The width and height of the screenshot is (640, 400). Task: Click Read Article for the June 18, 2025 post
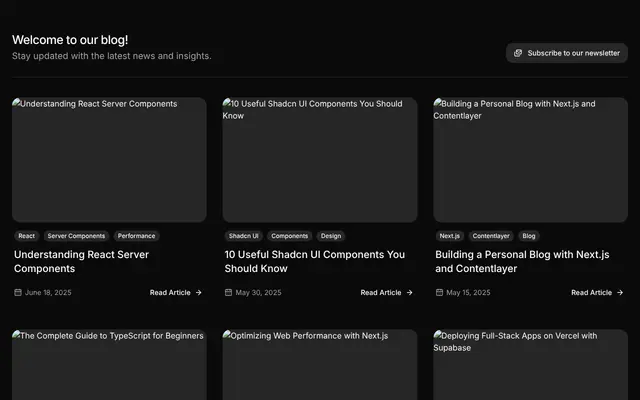click(x=176, y=293)
